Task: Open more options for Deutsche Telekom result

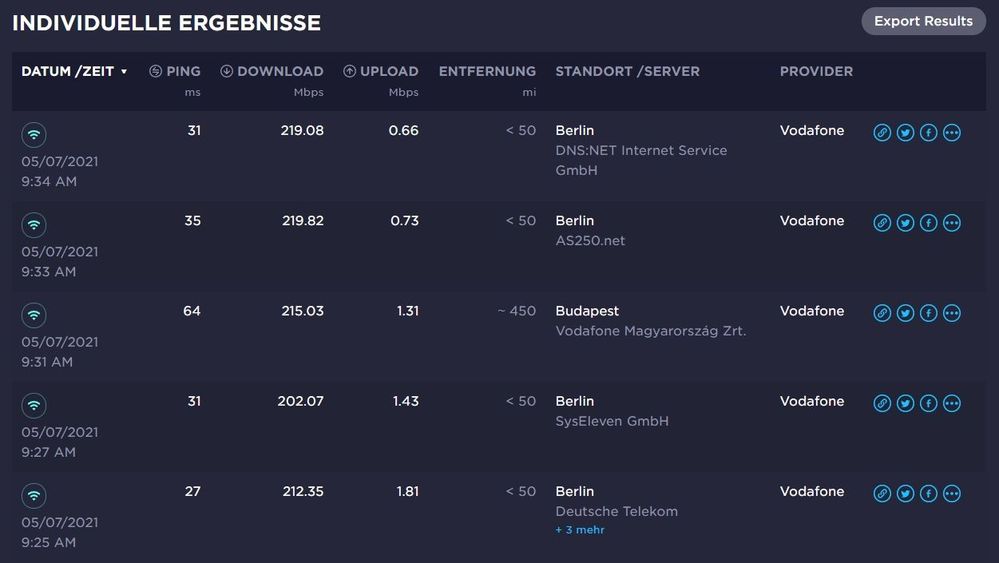Action: 952,493
